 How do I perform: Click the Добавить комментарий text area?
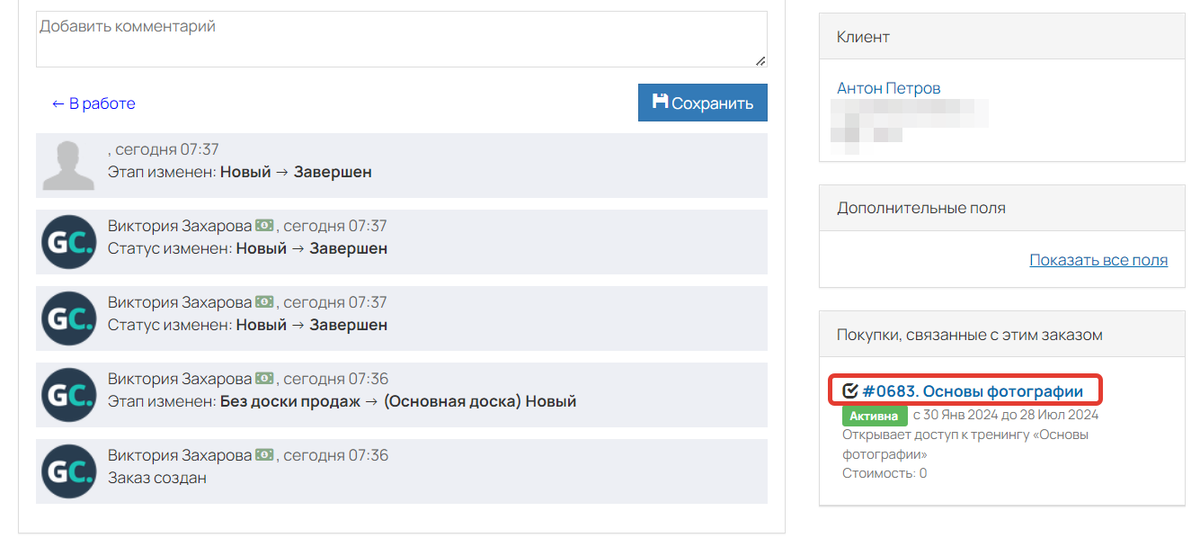[401, 39]
